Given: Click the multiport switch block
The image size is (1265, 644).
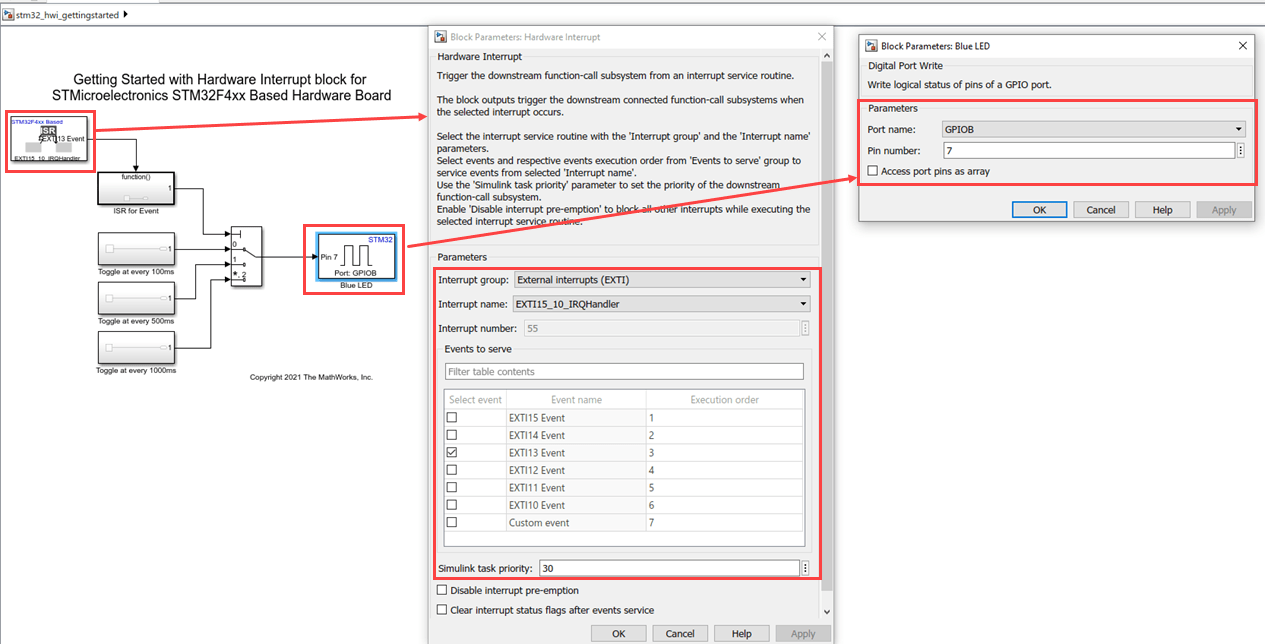Looking at the screenshot, I should coord(245,256).
